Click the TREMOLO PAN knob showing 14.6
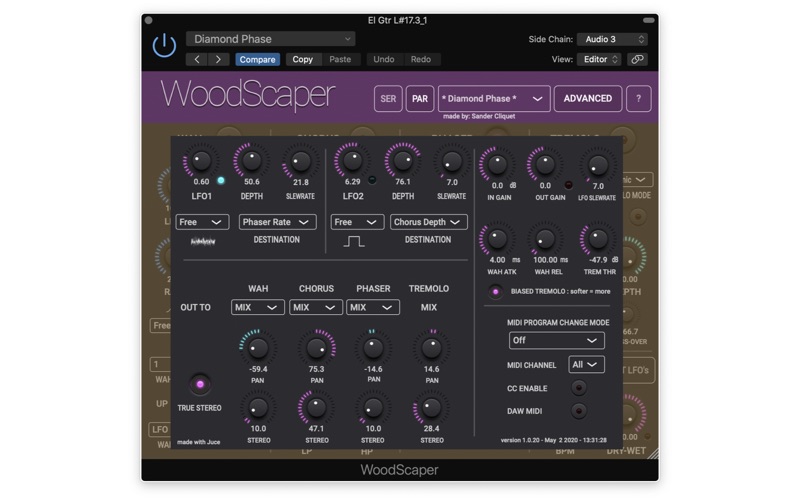 pos(432,348)
